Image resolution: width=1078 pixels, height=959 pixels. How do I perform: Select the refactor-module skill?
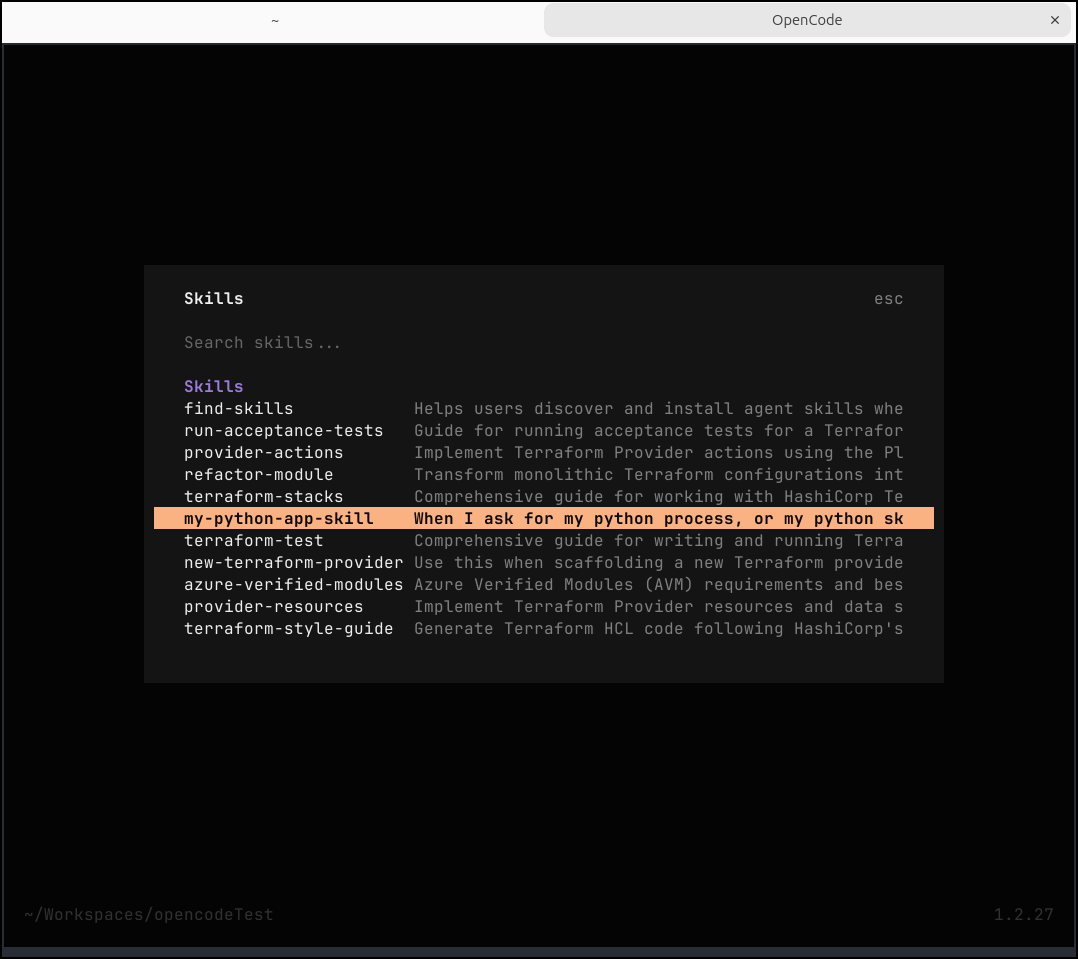coord(258,474)
